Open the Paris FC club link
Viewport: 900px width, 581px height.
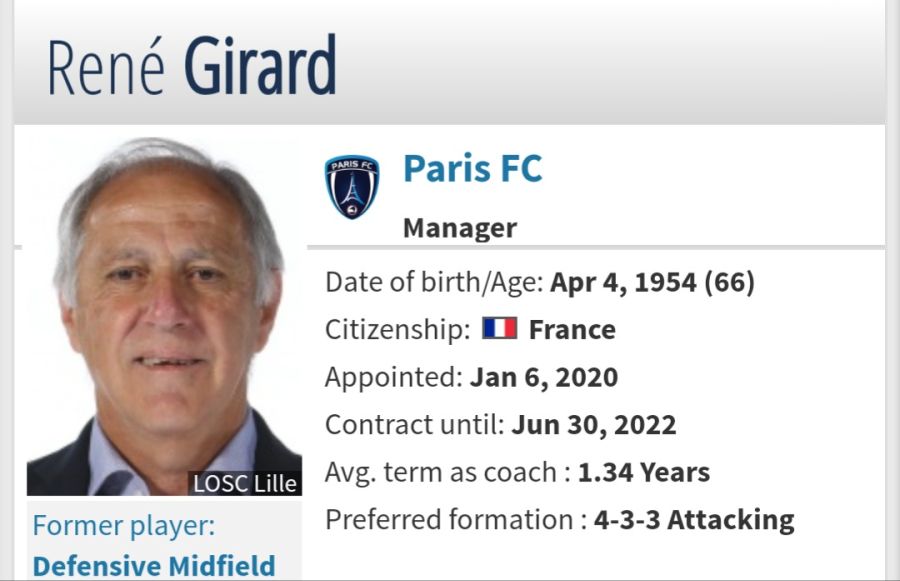472,168
